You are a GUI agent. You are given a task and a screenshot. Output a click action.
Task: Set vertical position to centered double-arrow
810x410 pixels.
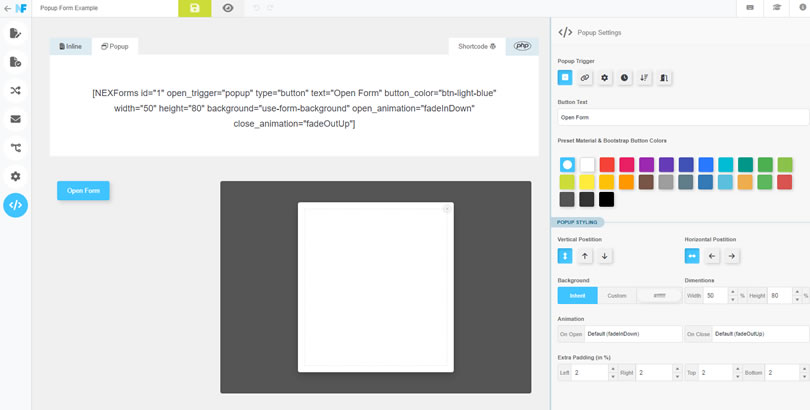pyautogui.click(x=565, y=256)
